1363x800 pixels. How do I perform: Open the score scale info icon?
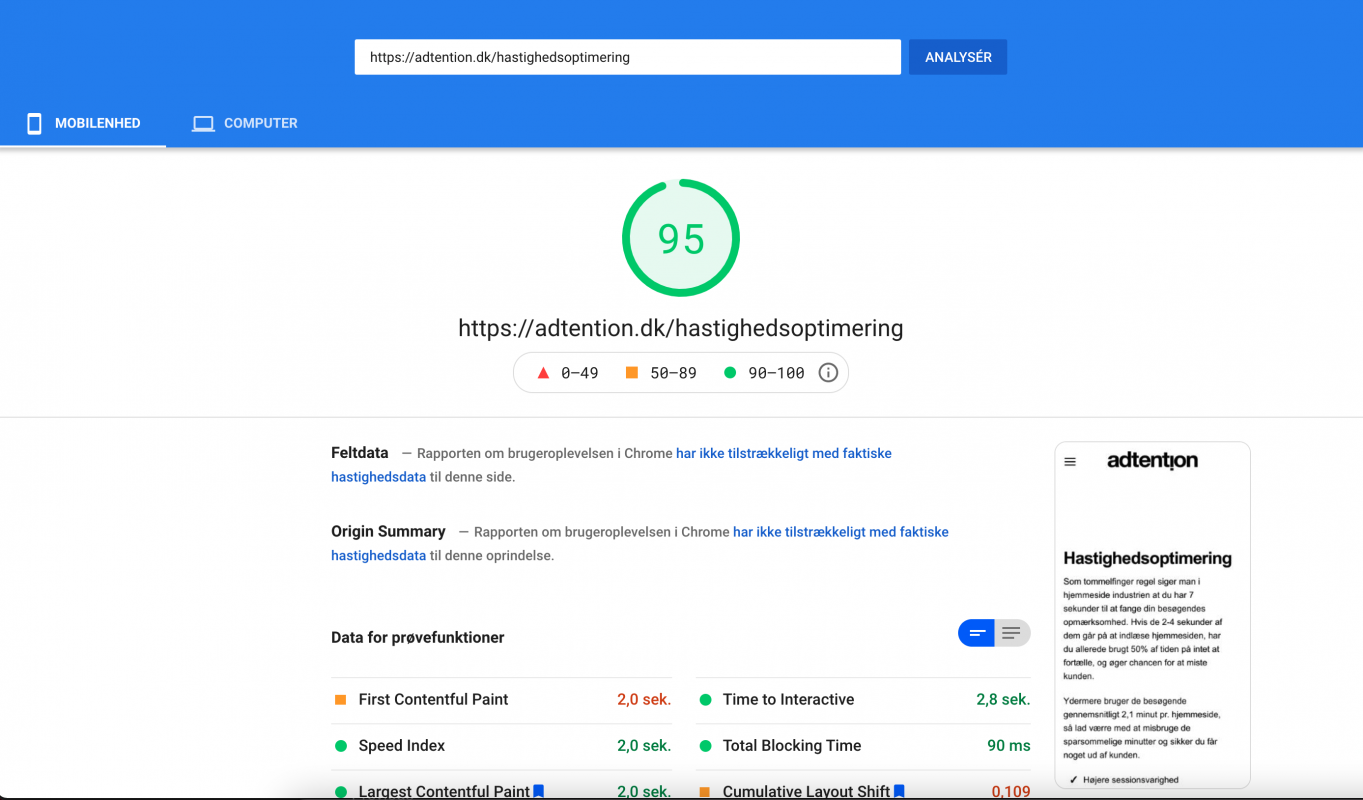pos(828,373)
